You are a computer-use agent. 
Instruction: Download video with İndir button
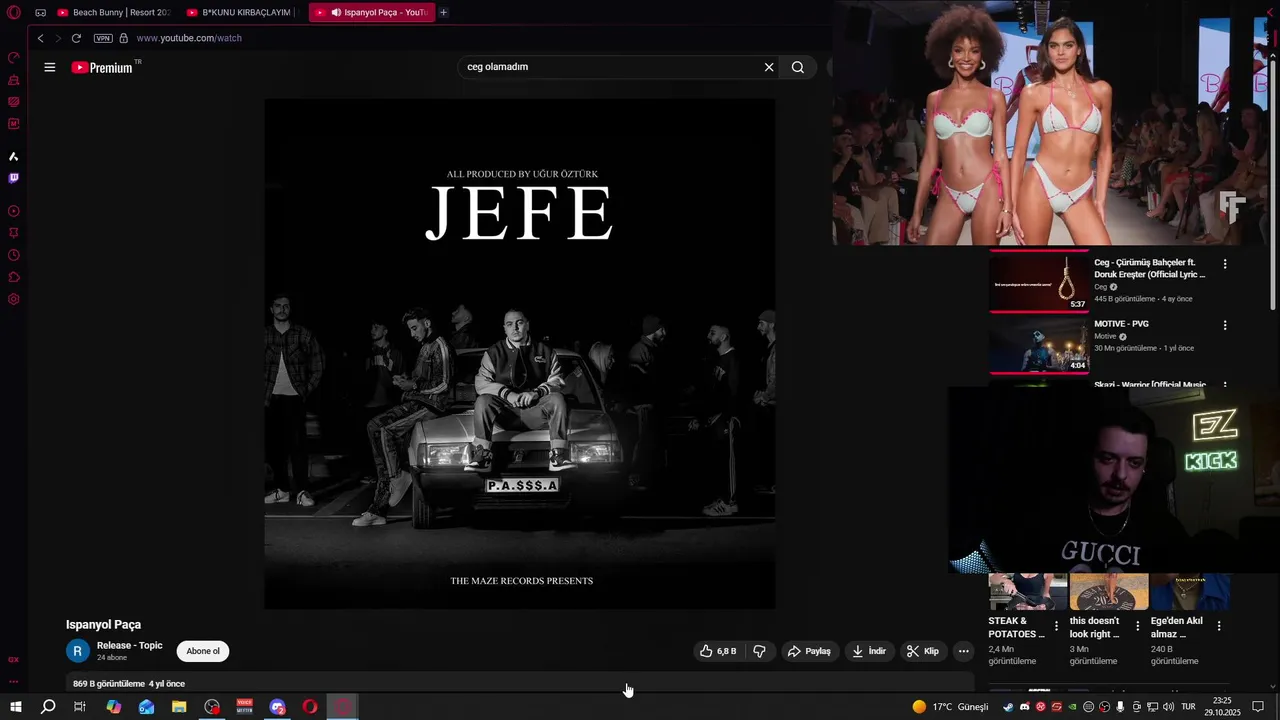[x=869, y=651]
